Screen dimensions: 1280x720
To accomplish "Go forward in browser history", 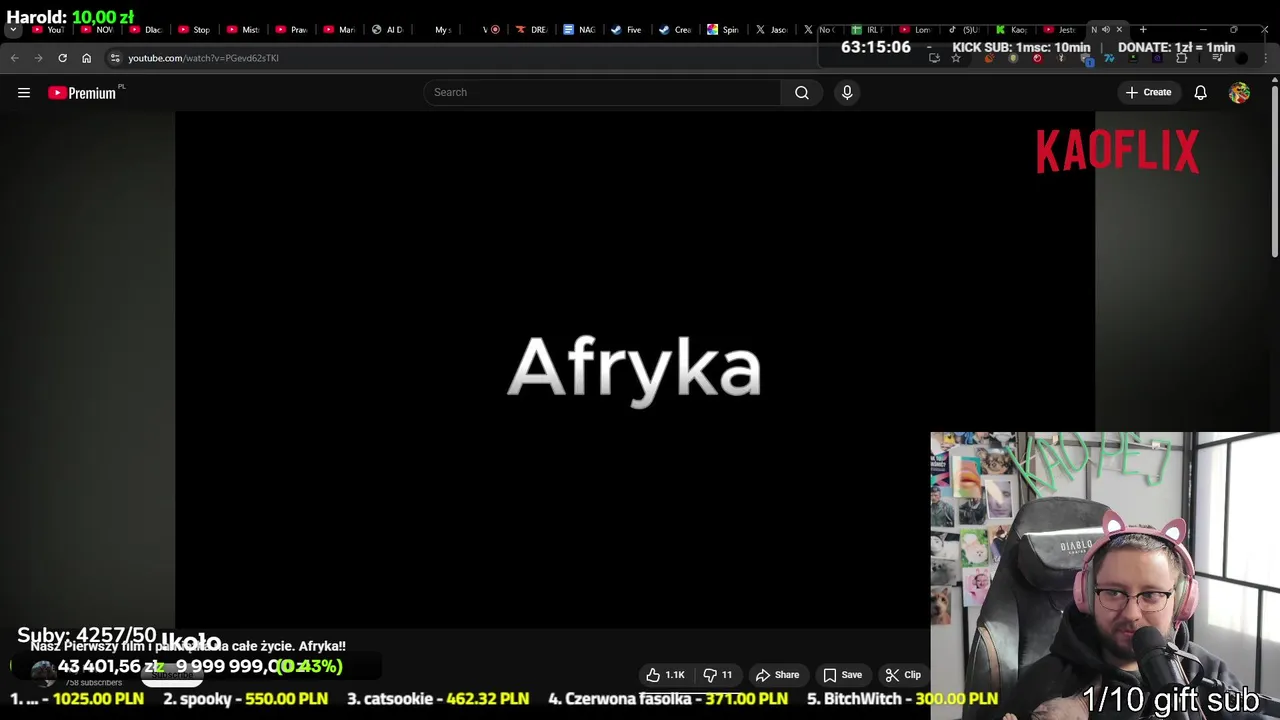I will tap(38, 58).
